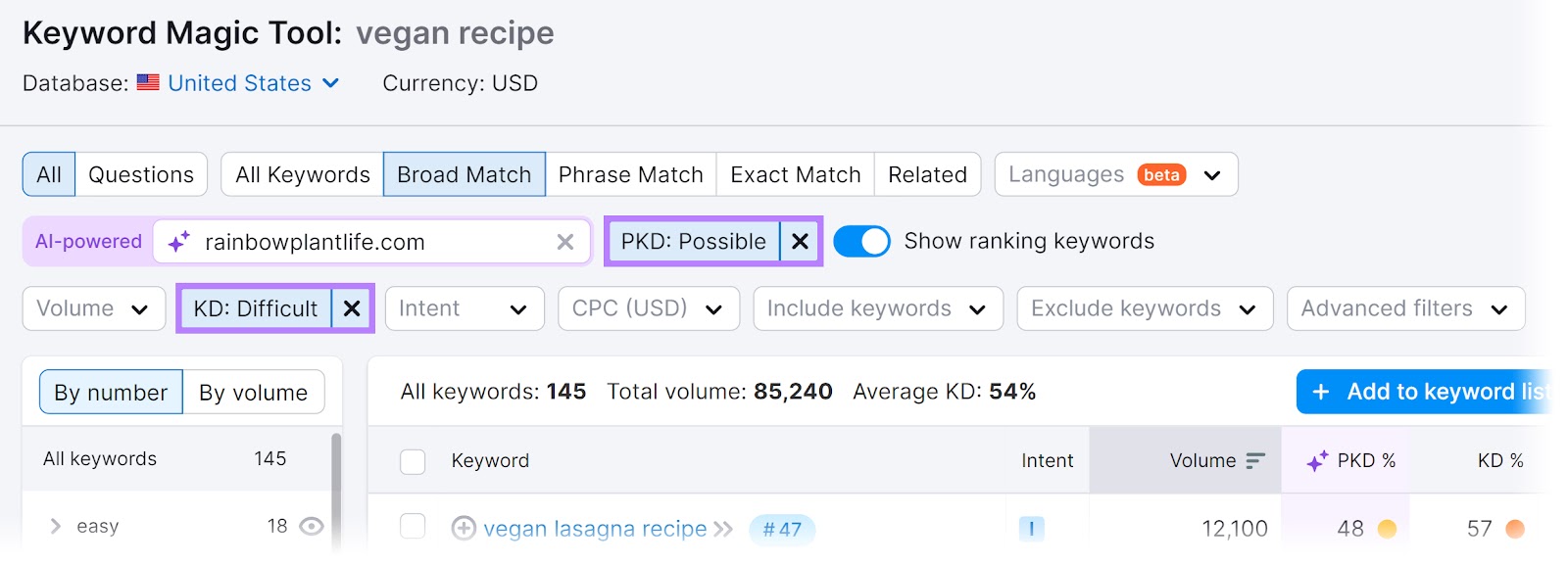
Task: Click the plus icon before vegan lasagna recipe
Action: pyautogui.click(x=464, y=529)
